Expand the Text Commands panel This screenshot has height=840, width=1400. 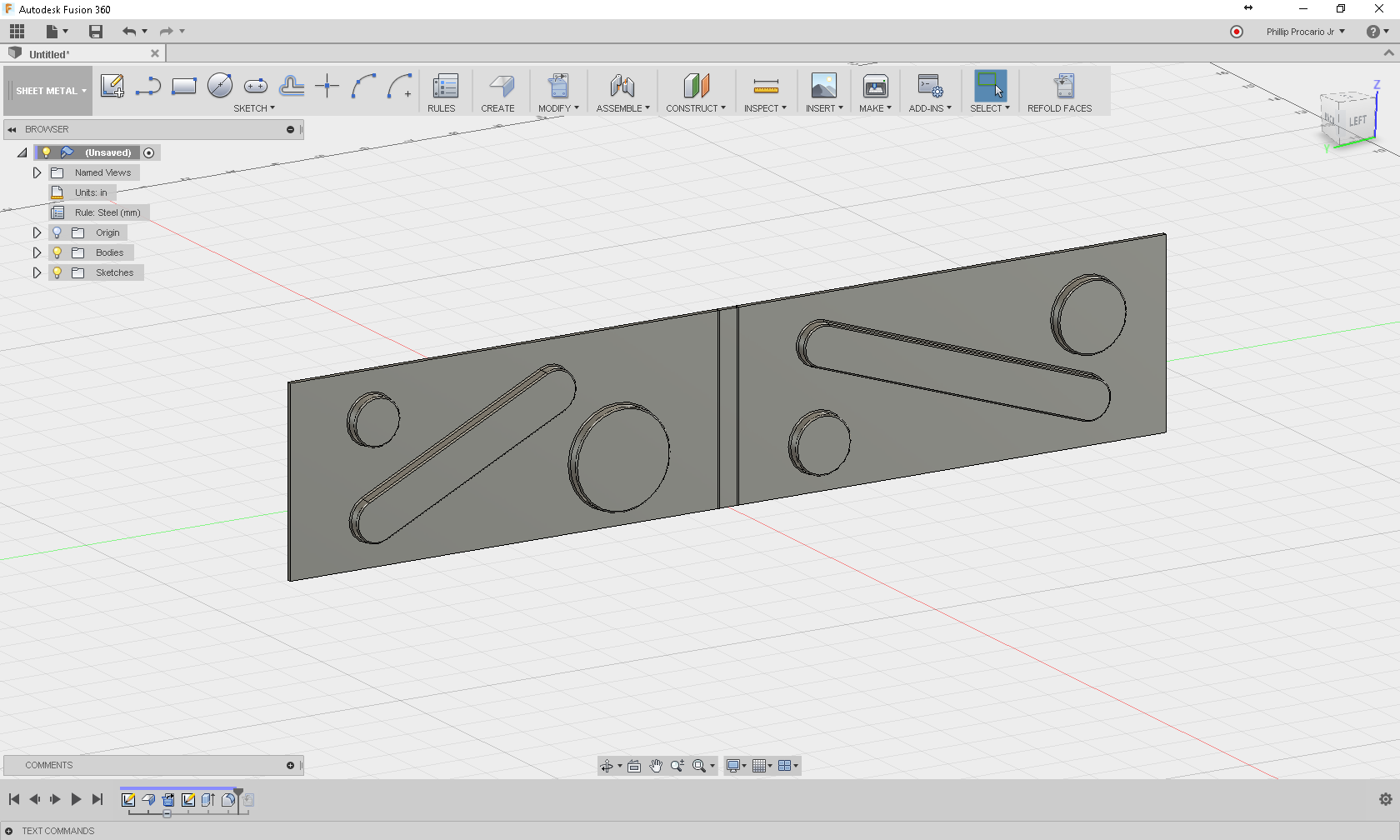[x=9, y=831]
